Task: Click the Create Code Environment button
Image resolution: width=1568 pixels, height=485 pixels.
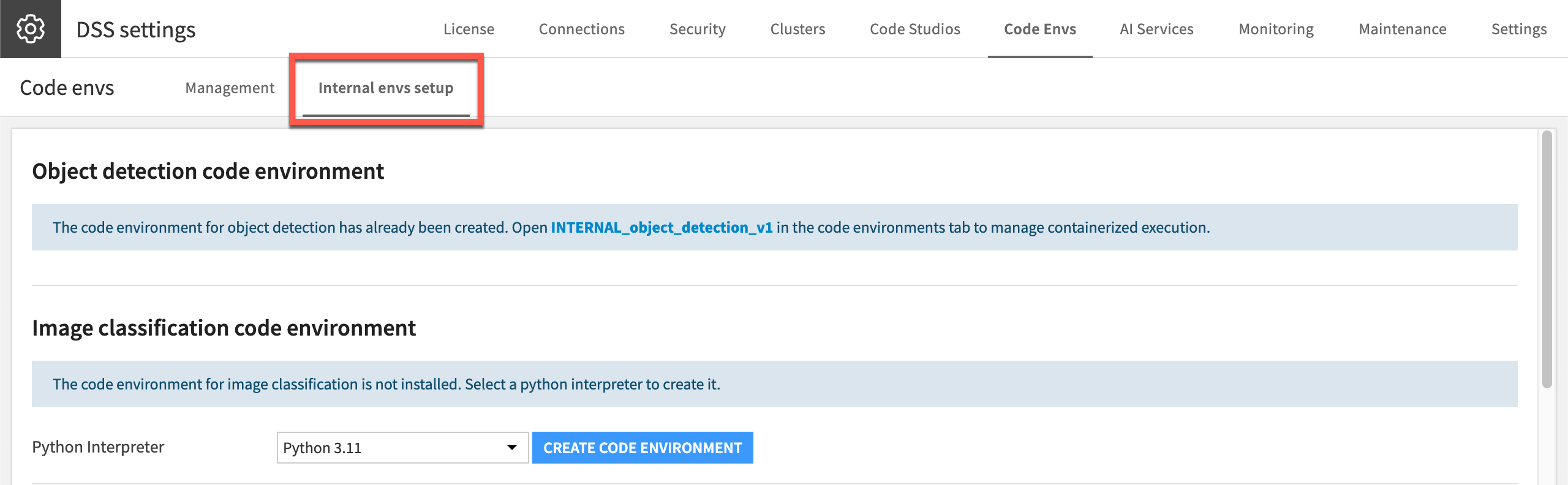Action: point(643,448)
